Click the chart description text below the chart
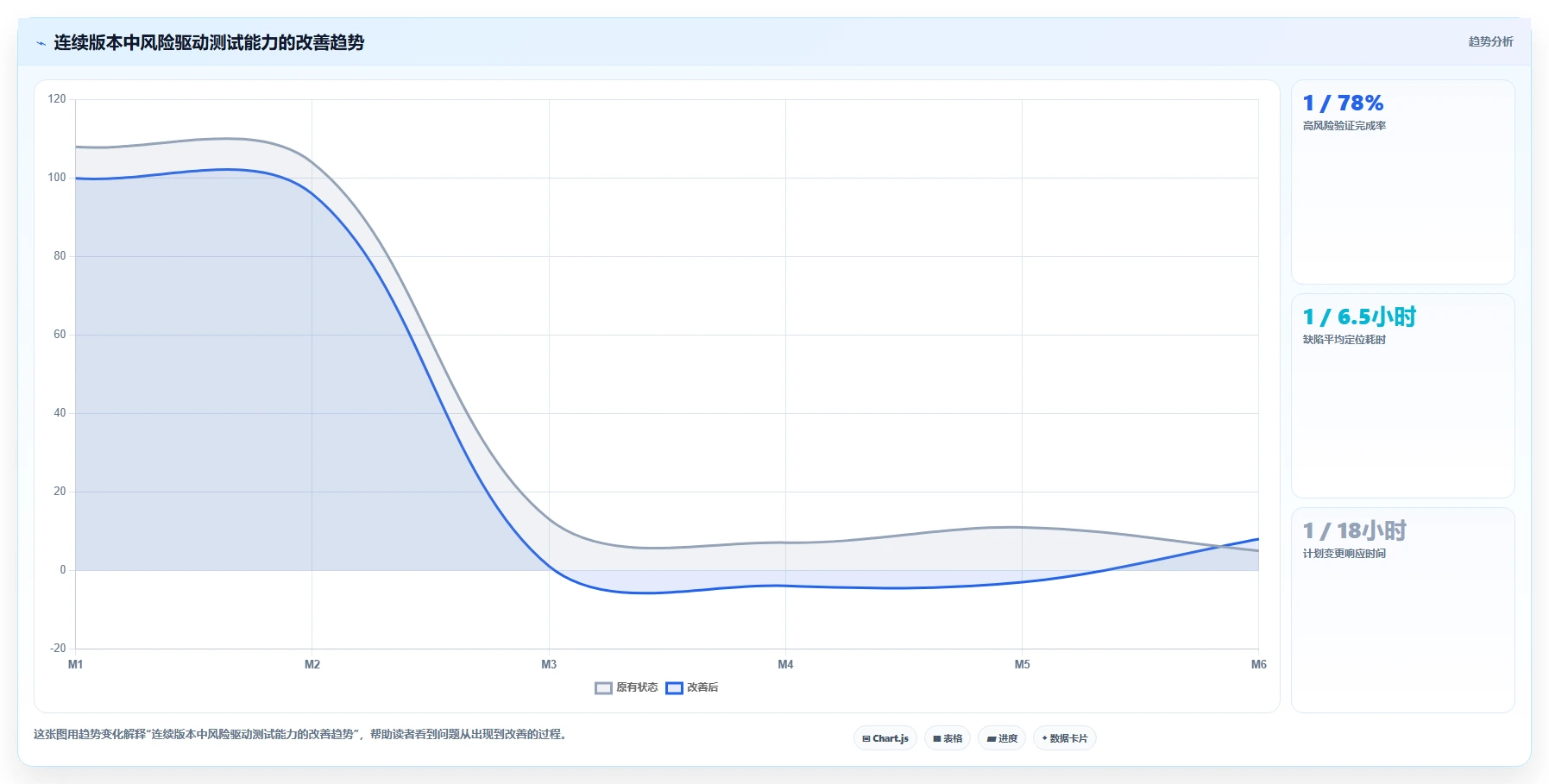The height and width of the screenshot is (784, 1549). click(300, 734)
